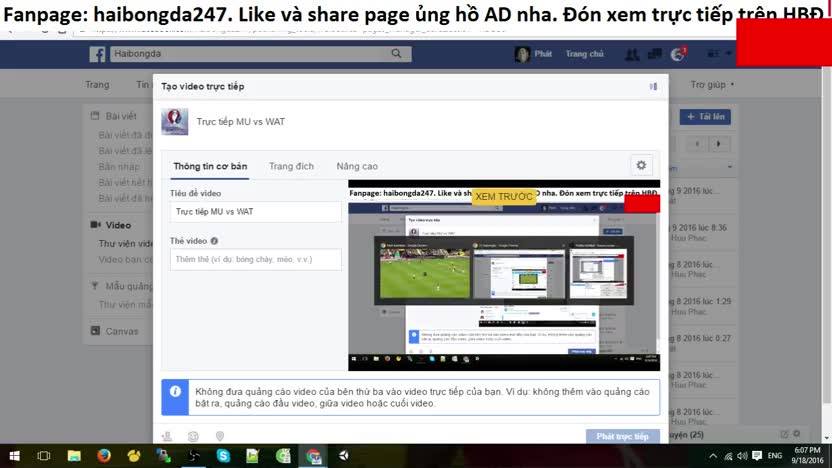The width and height of the screenshot is (832, 468).
Task: Open the messages icon
Action: 654,54
